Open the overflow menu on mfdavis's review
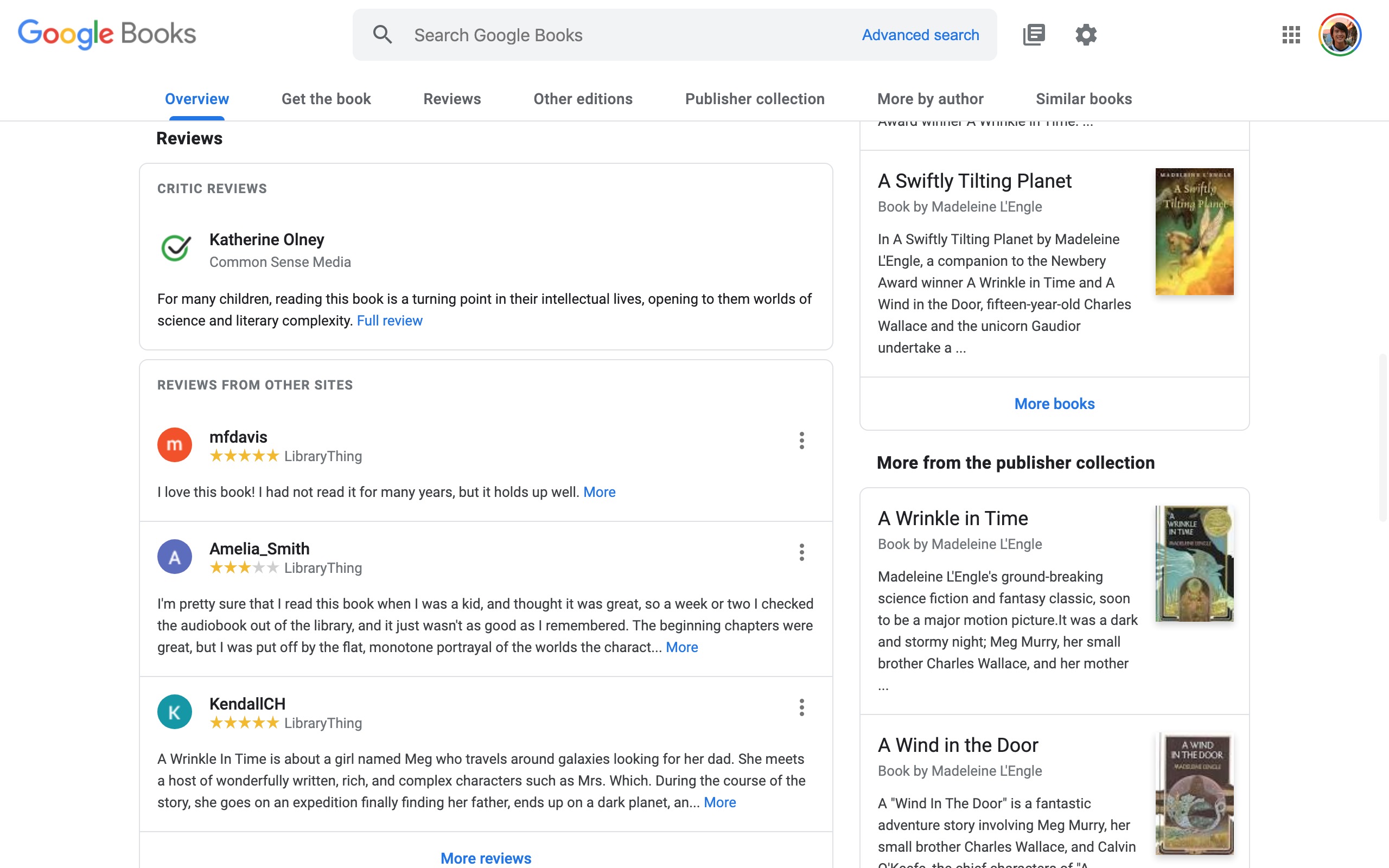The width and height of the screenshot is (1389, 868). pos(802,441)
